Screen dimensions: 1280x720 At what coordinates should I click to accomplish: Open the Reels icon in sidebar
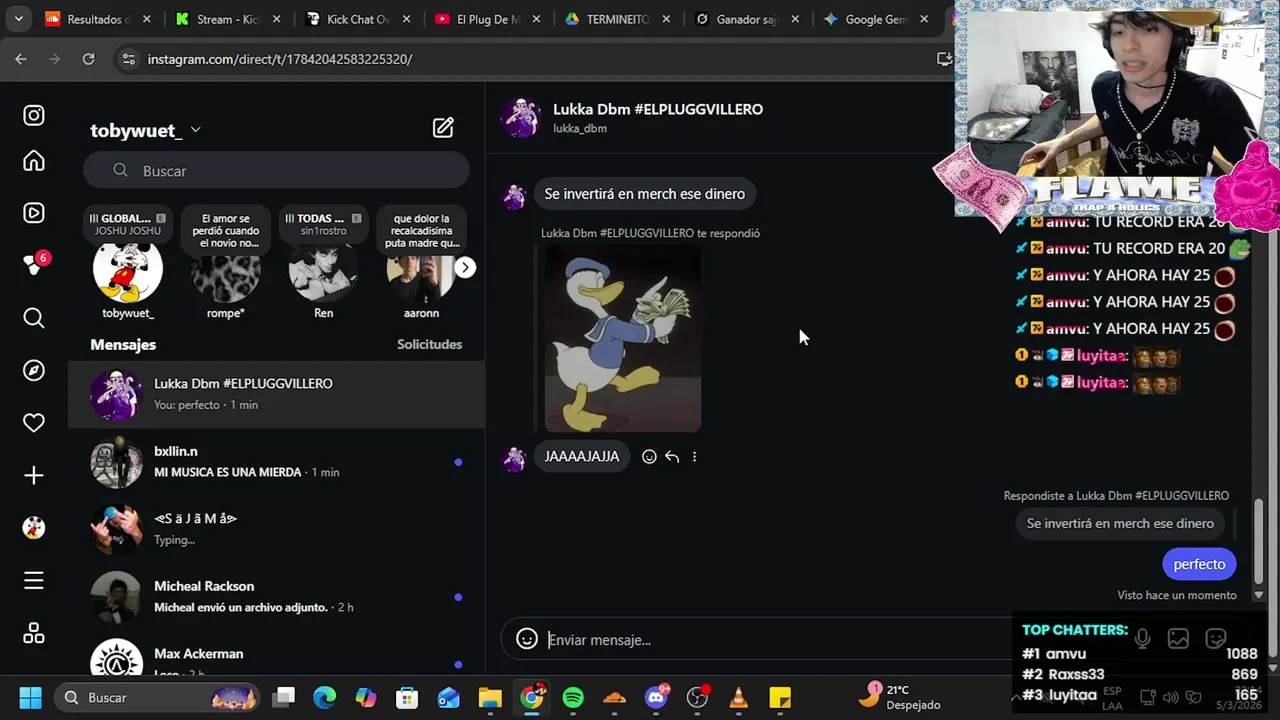(x=34, y=213)
